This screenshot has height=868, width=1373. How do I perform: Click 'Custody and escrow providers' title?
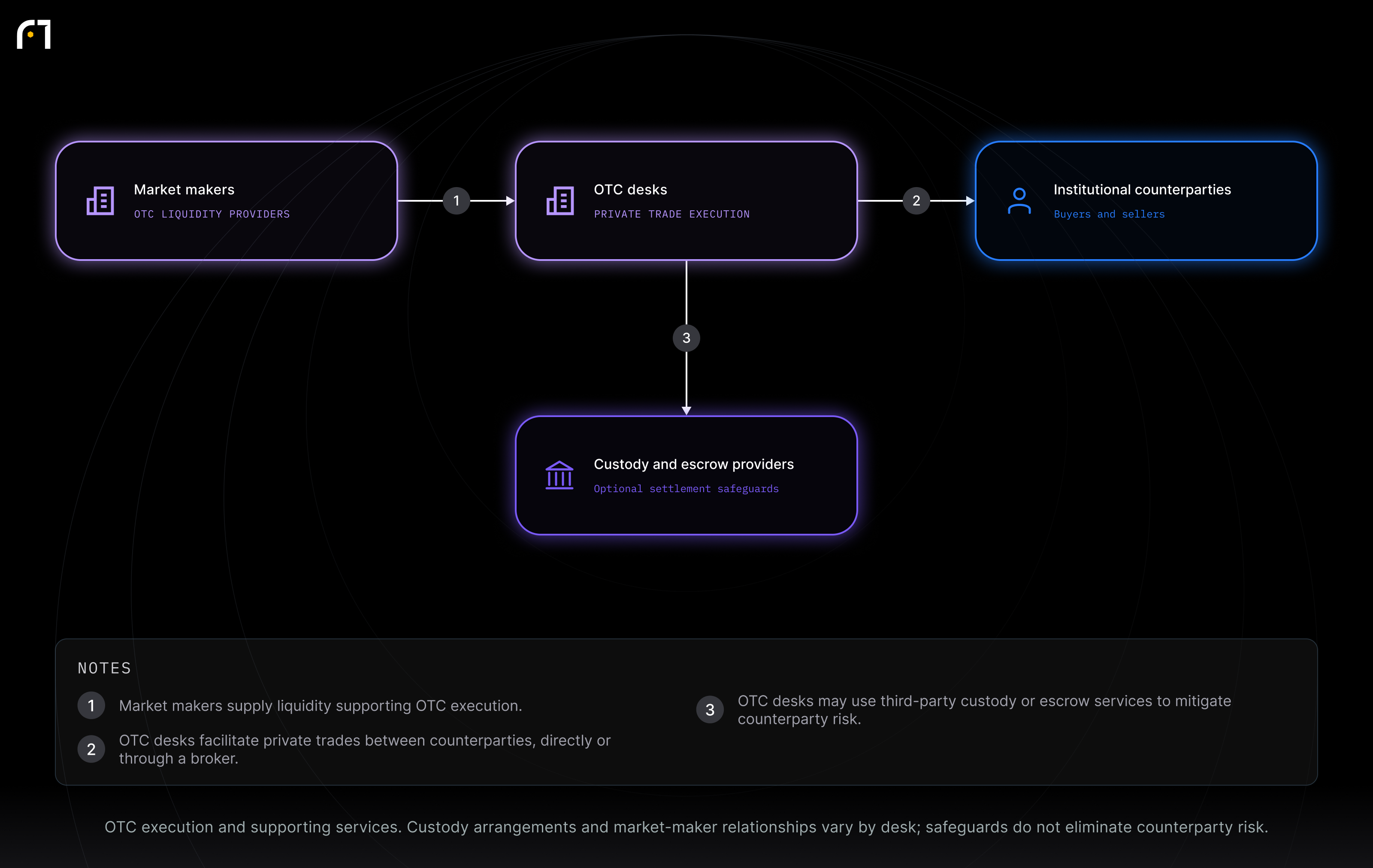coord(693,464)
